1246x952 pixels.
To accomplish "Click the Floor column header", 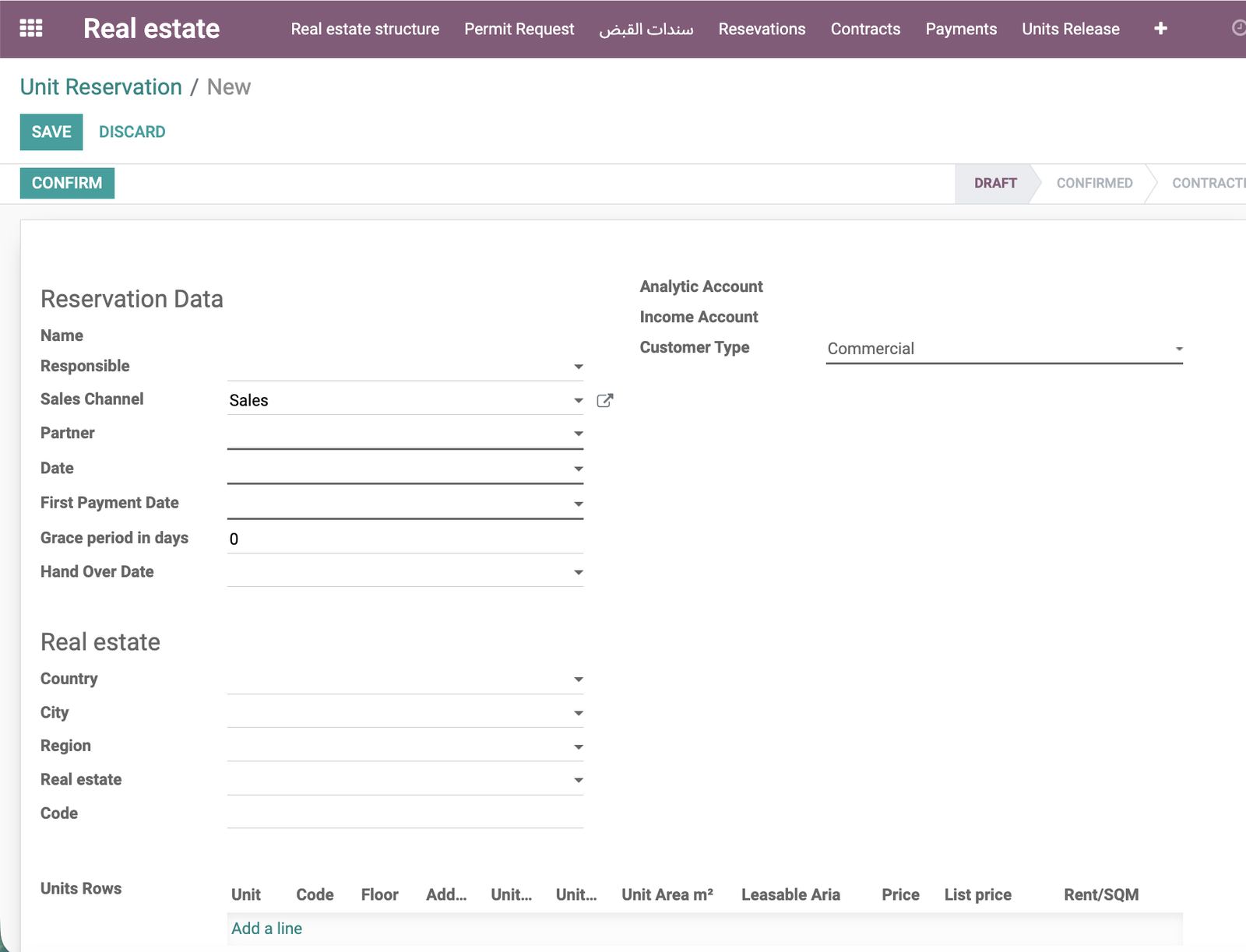I will [379, 894].
